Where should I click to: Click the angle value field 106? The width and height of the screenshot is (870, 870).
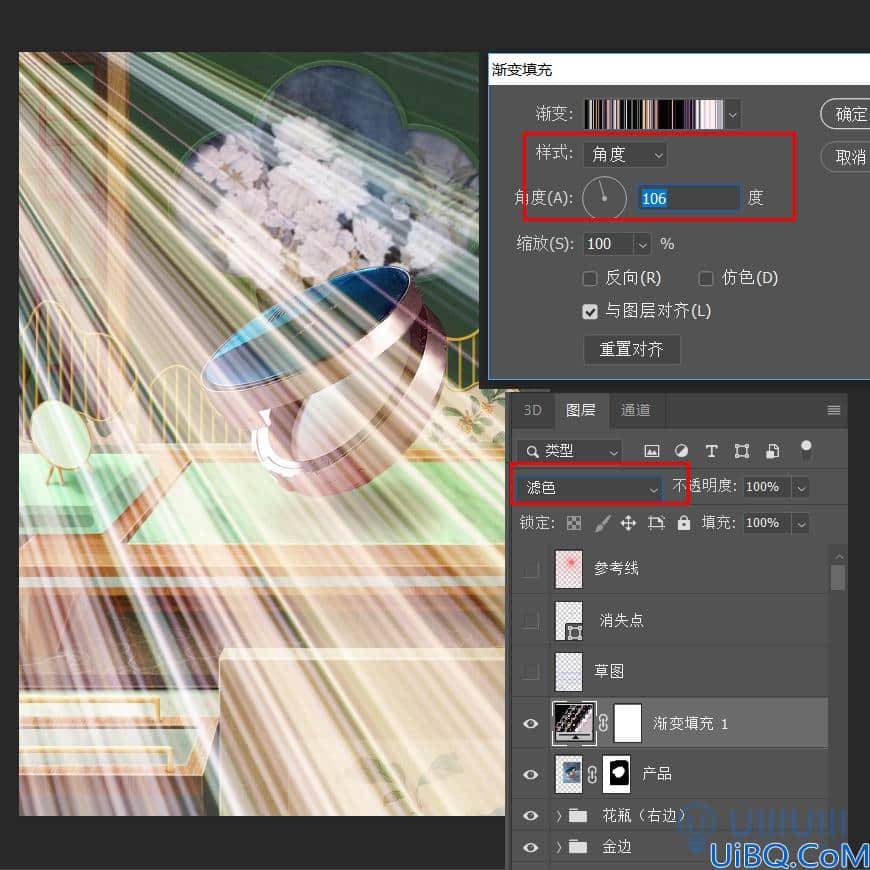pos(689,198)
